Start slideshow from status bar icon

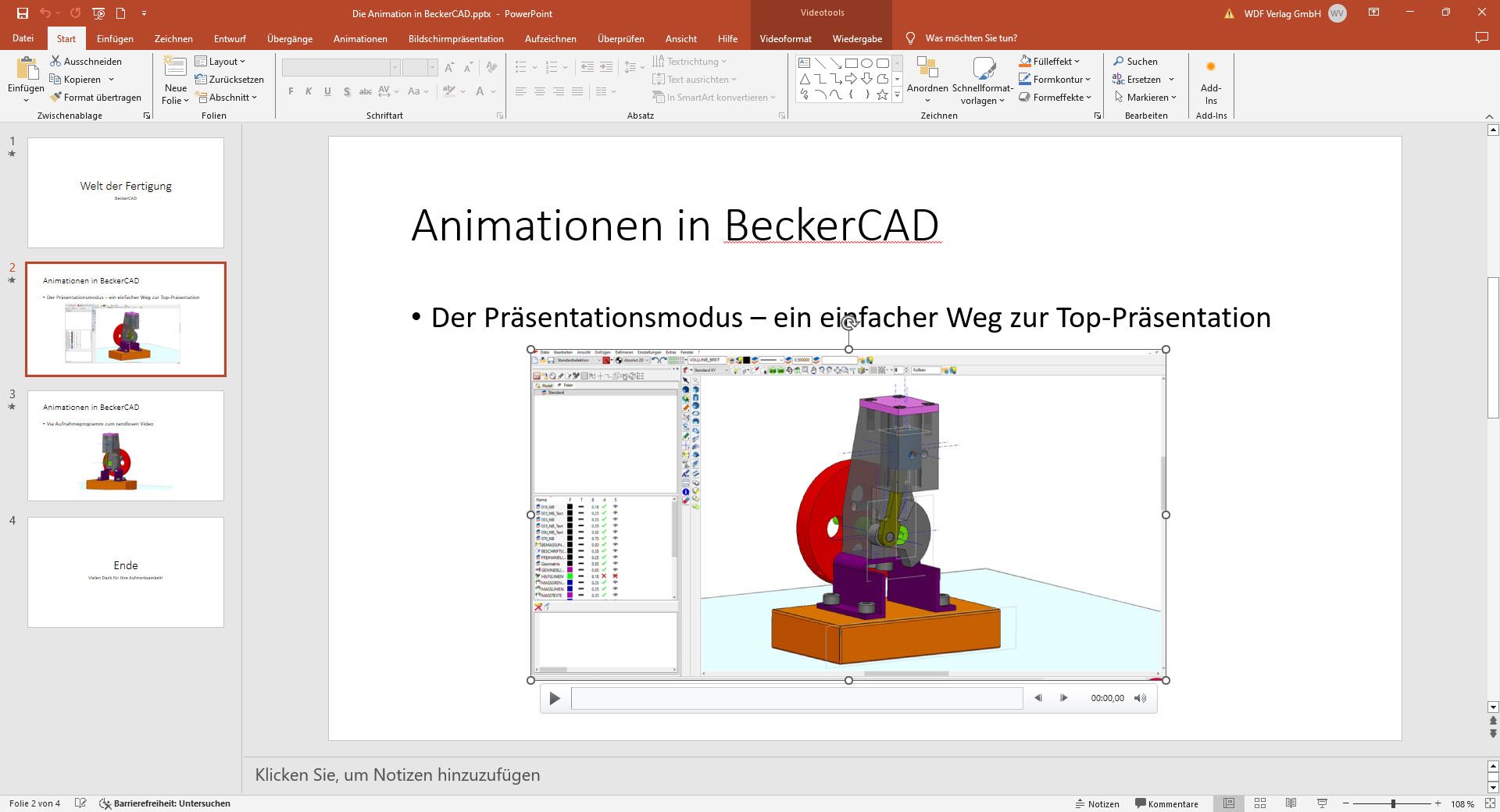point(1322,803)
